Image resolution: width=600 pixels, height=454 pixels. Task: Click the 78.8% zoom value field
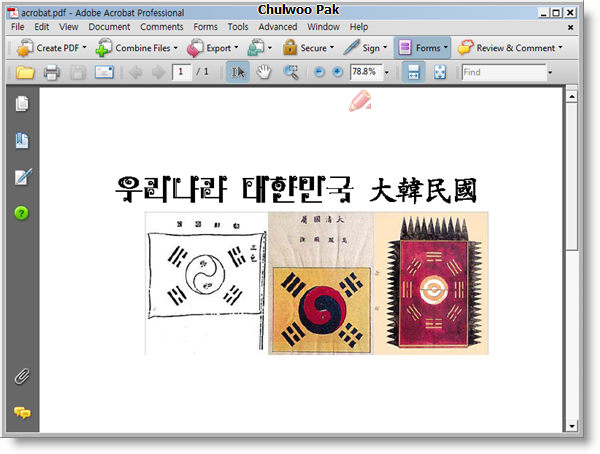(x=366, y=72)
